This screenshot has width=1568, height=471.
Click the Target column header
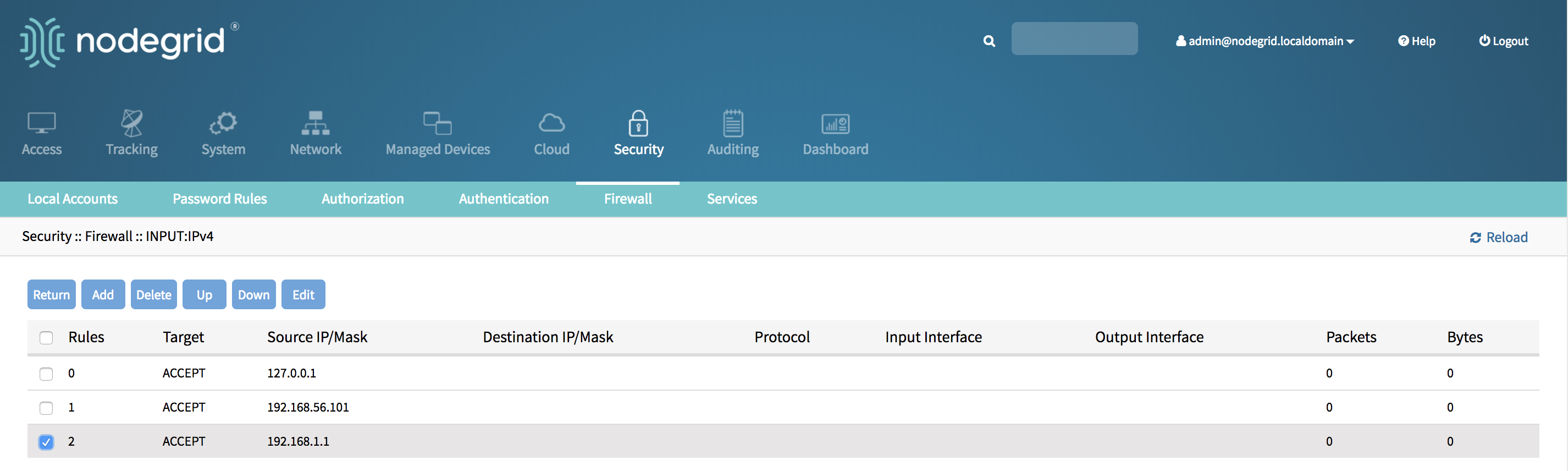click(x=183, y=337)
